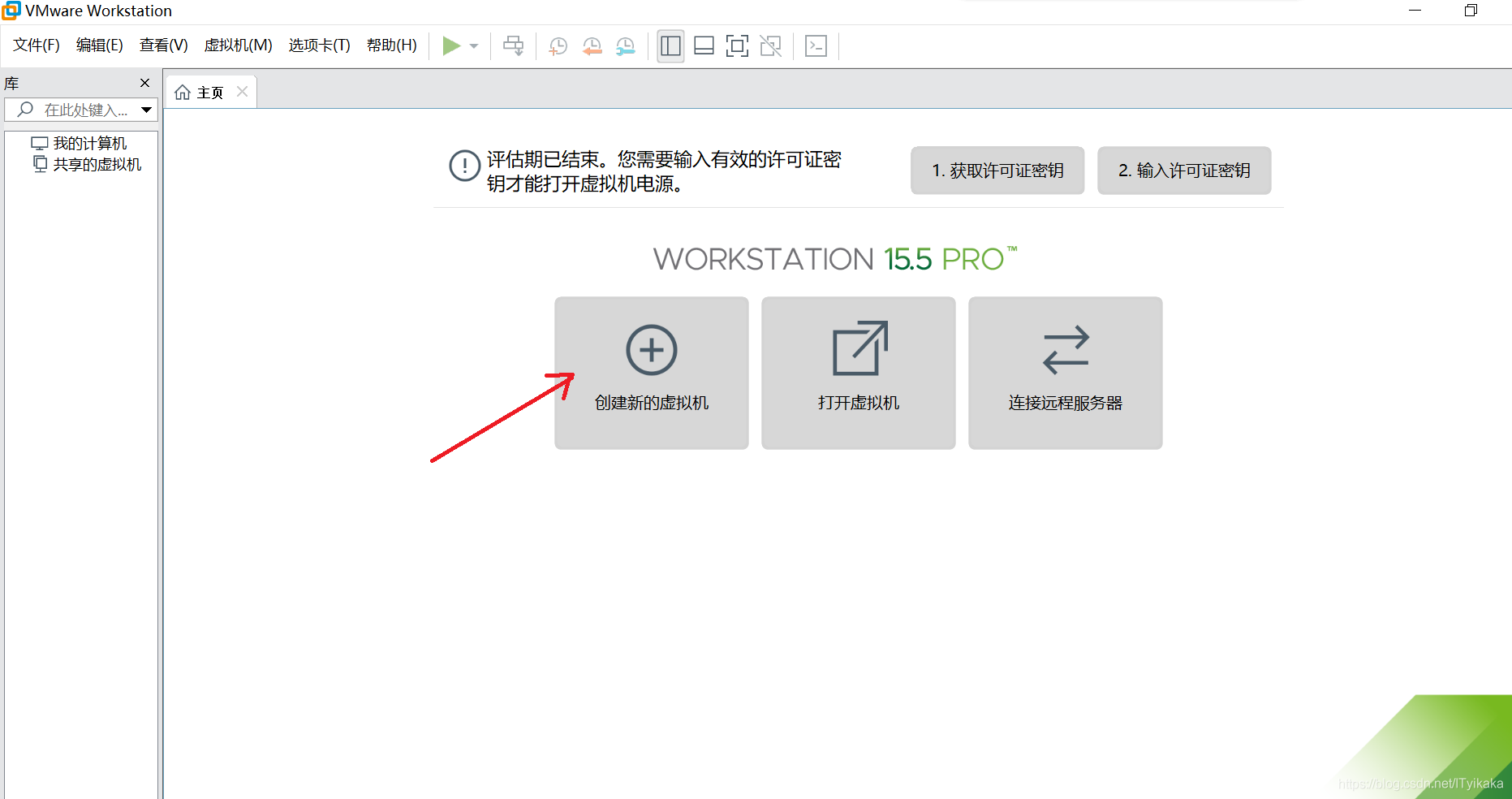Select the Send Ctrl+Alt+Del icon
1512x799 pixels.
pyautogui.click(x=514, y=46)
